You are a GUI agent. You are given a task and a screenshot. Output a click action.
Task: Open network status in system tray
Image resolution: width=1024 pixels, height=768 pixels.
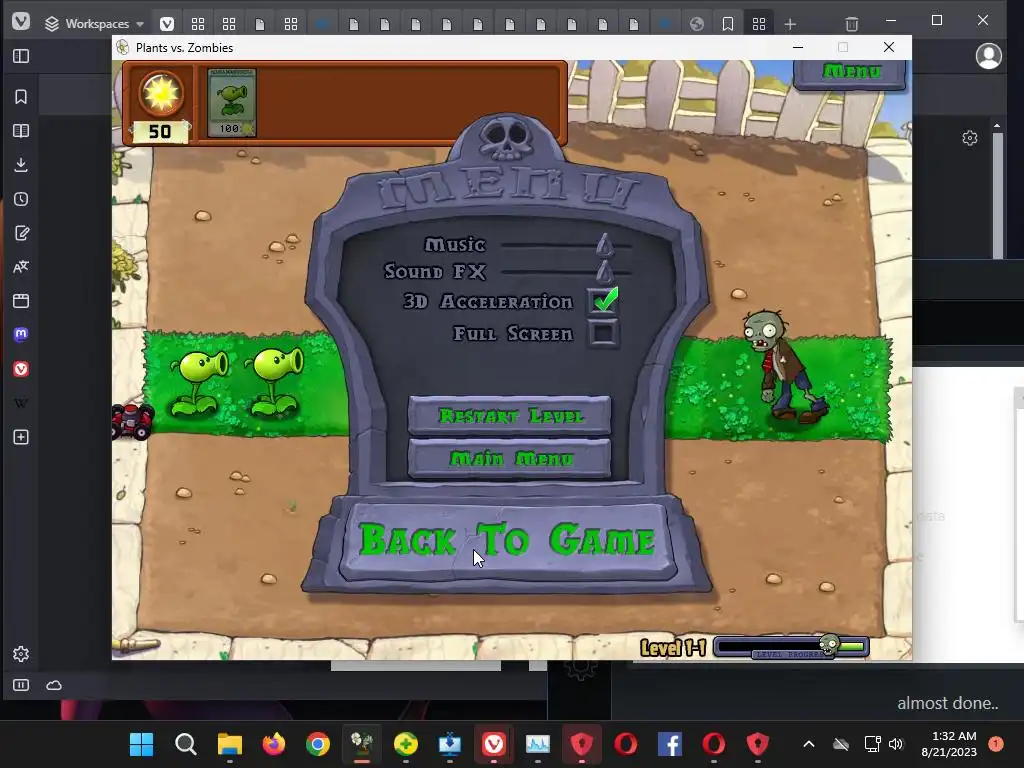pyautogui.click(x=872, y=744)
